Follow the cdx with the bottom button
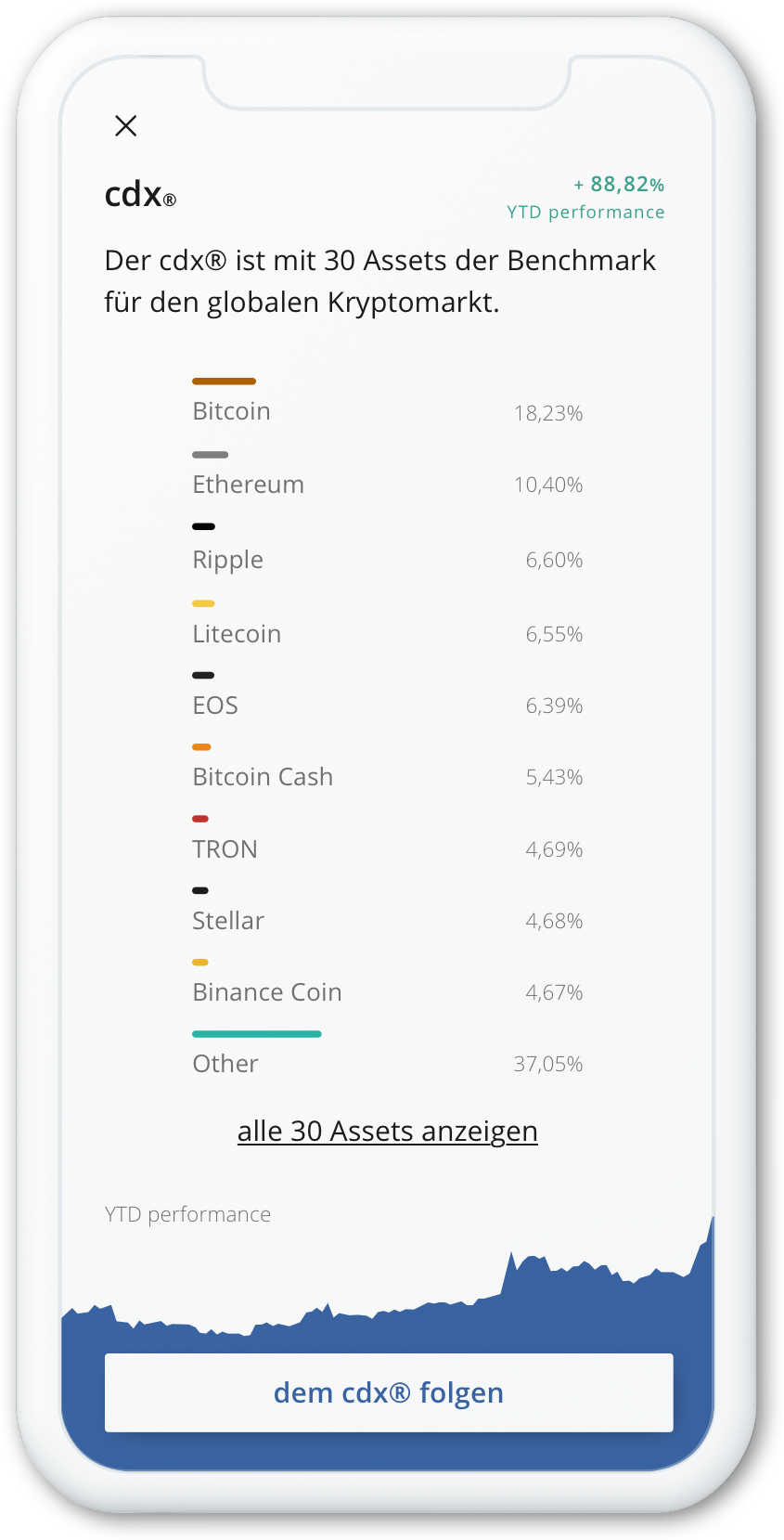The width and height of the screenshot is (784, 1540). coord(389,1392)
